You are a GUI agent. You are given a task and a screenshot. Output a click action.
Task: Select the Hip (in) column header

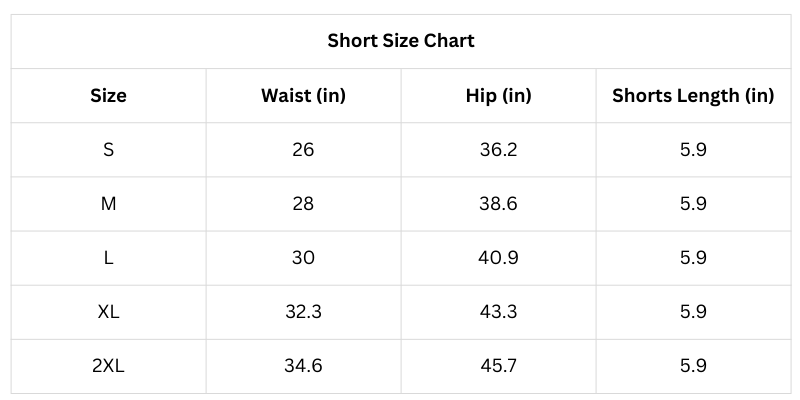[498, 96]
